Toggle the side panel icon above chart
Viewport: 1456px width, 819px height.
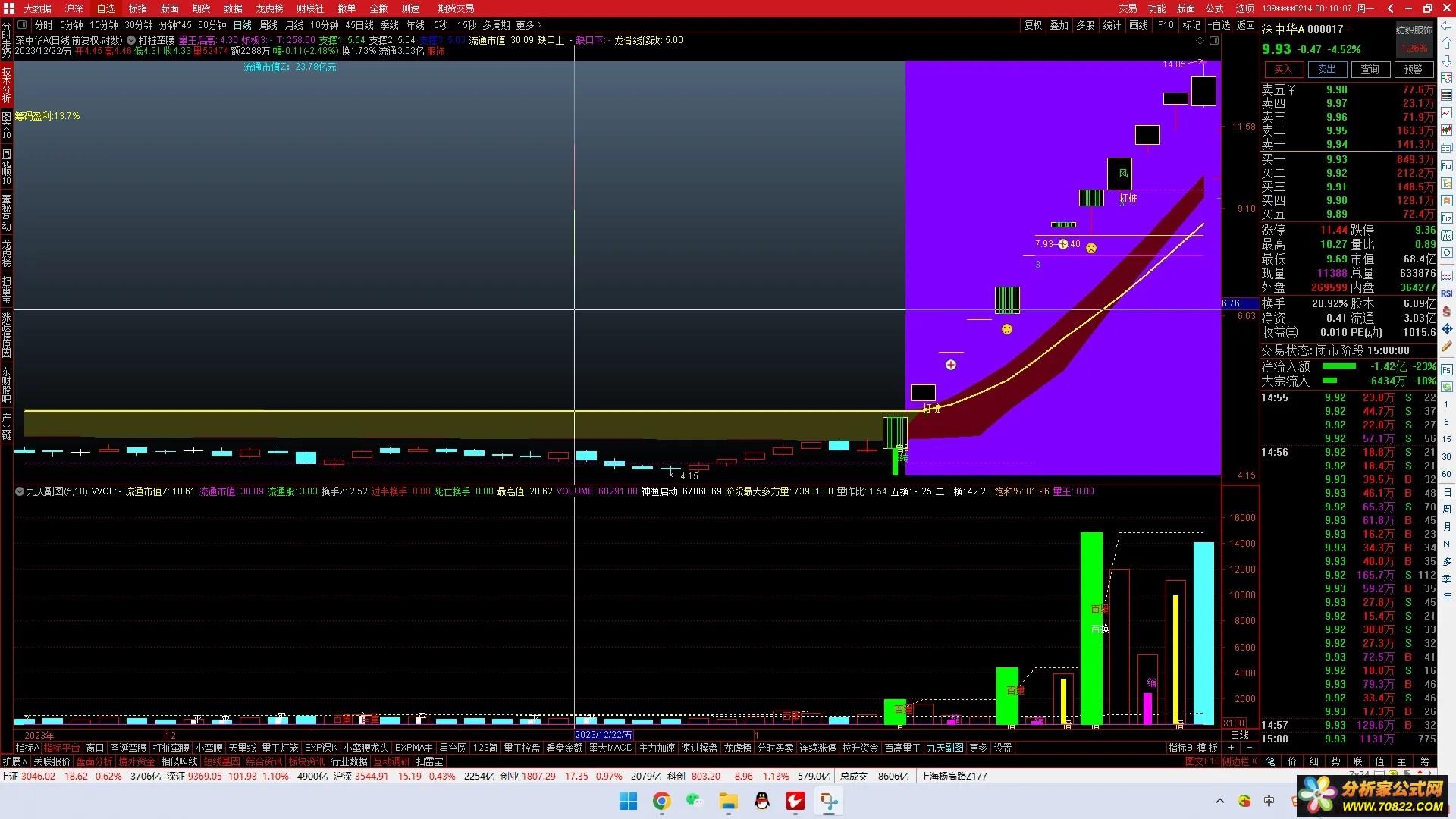pyautogui.click(x=1213, y=40)
